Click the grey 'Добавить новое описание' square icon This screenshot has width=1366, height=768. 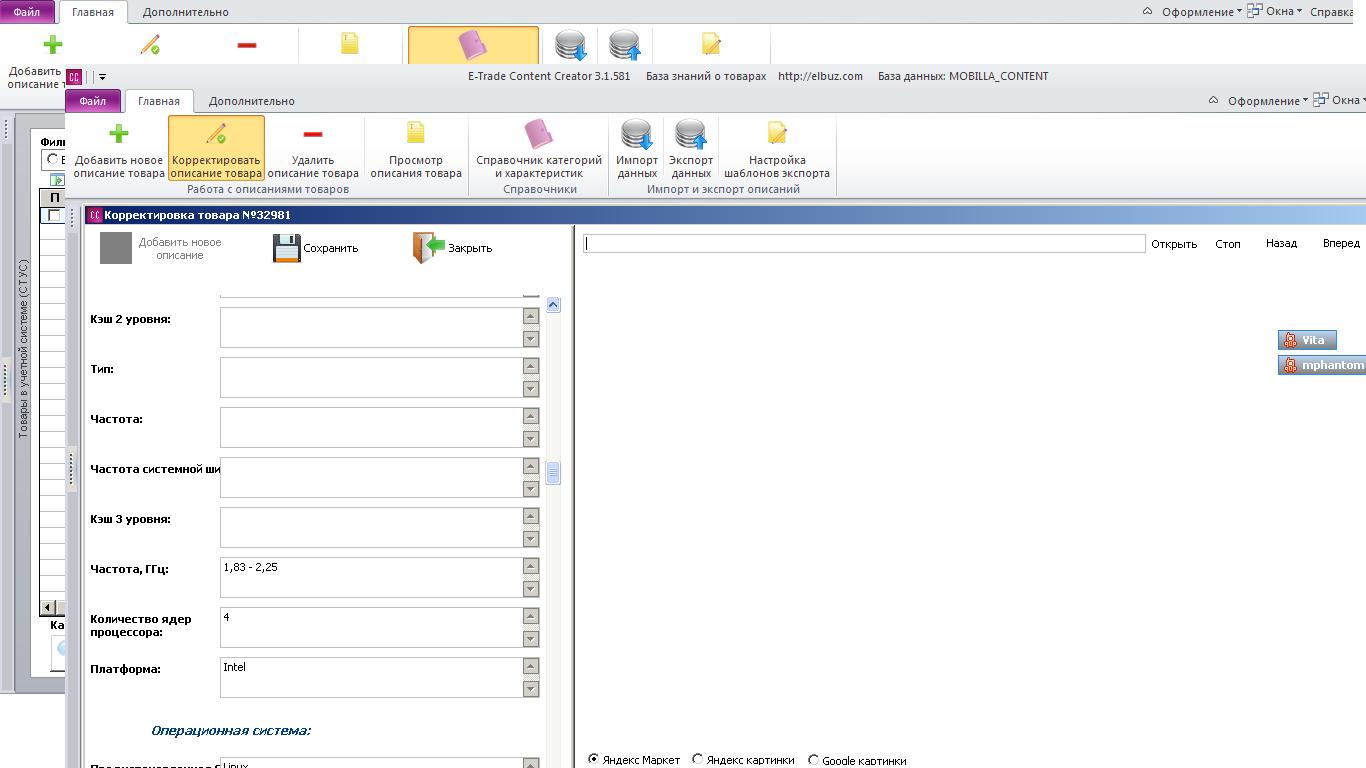click(116, 248)
